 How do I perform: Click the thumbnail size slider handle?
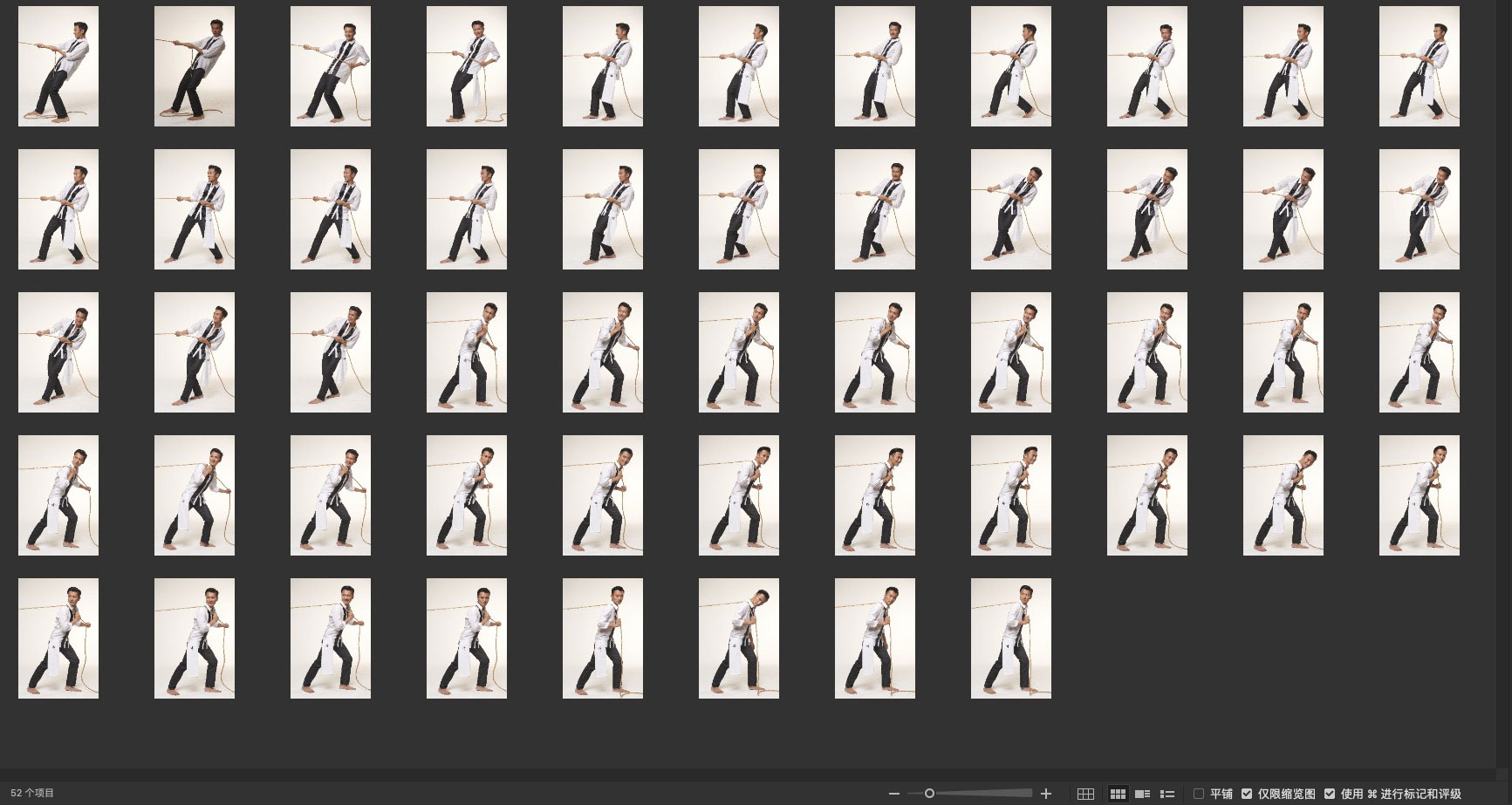(929, 794)
